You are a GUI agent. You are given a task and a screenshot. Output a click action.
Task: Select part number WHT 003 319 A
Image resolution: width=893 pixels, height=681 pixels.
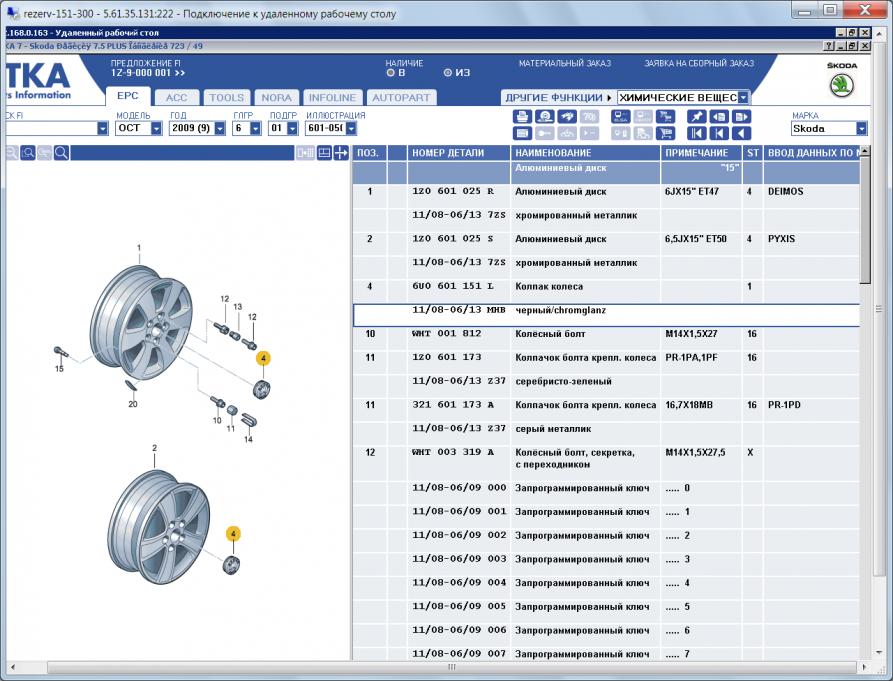click(453, 452)
